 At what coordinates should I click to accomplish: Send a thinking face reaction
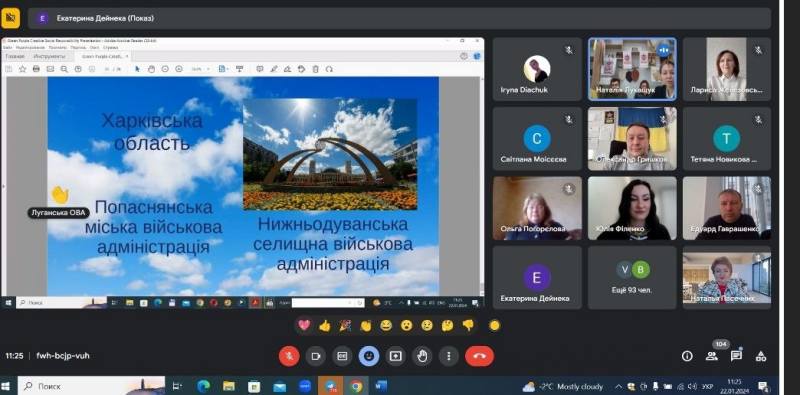click(447, 325)
